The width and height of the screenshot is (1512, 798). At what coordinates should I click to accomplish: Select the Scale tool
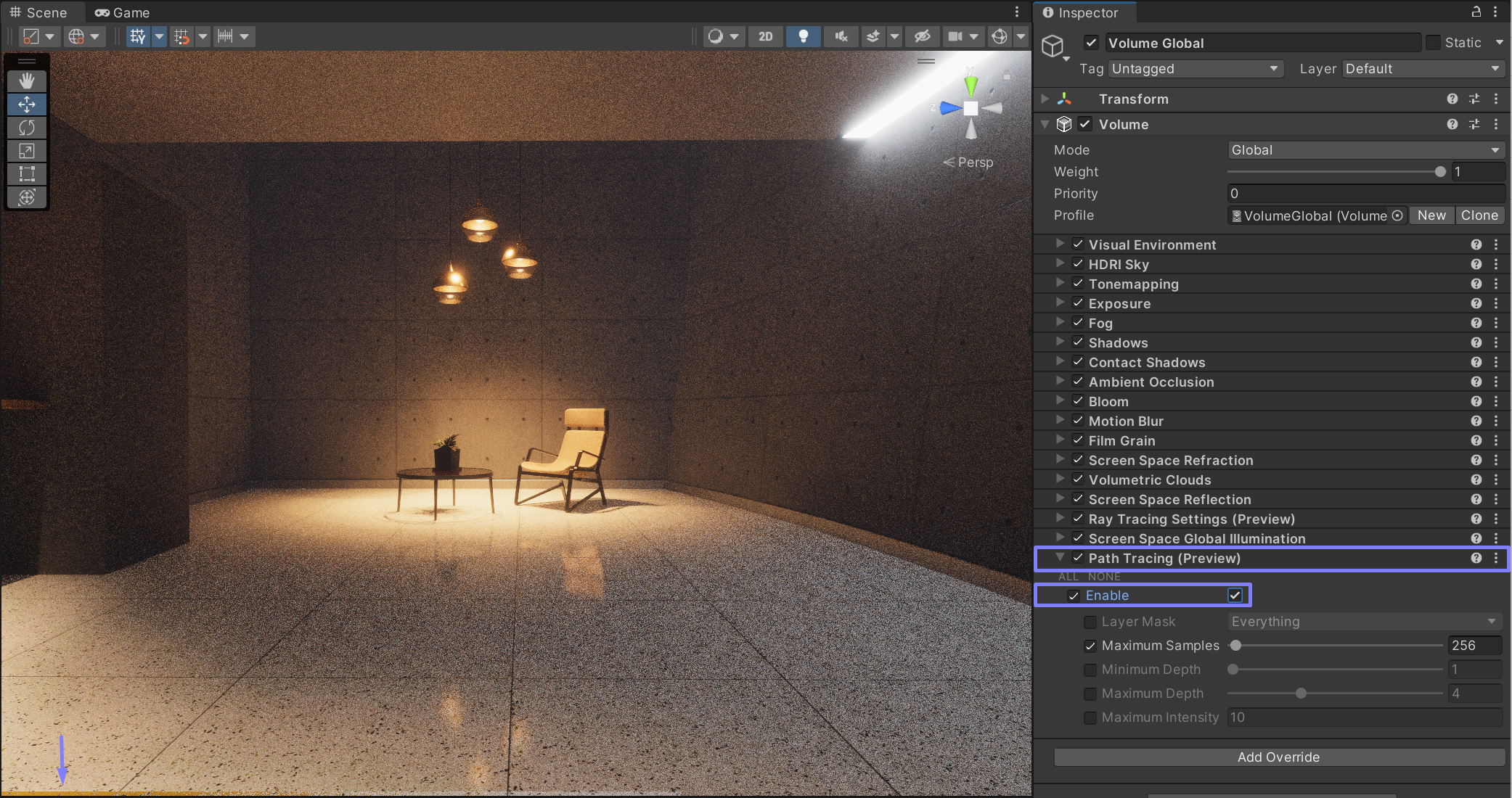tap(27, 151)
